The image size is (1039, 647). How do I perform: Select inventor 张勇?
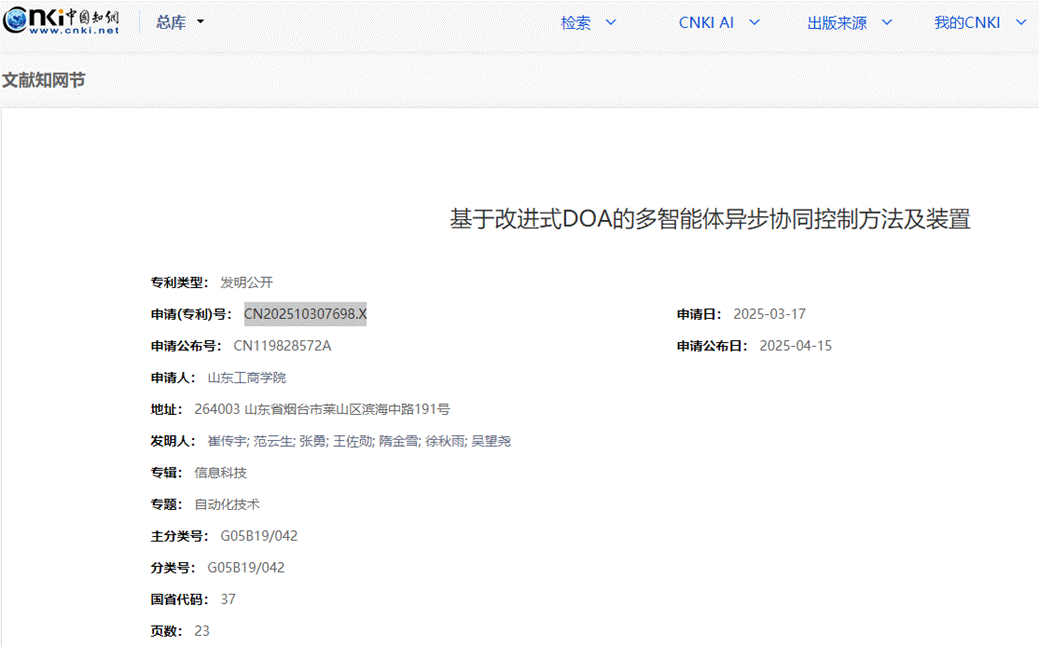pyautogui.click(x=312, y=441)
